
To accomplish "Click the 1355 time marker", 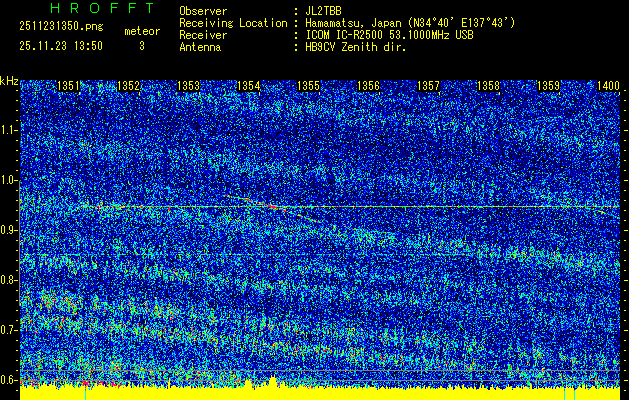I will tap(309, 87).
